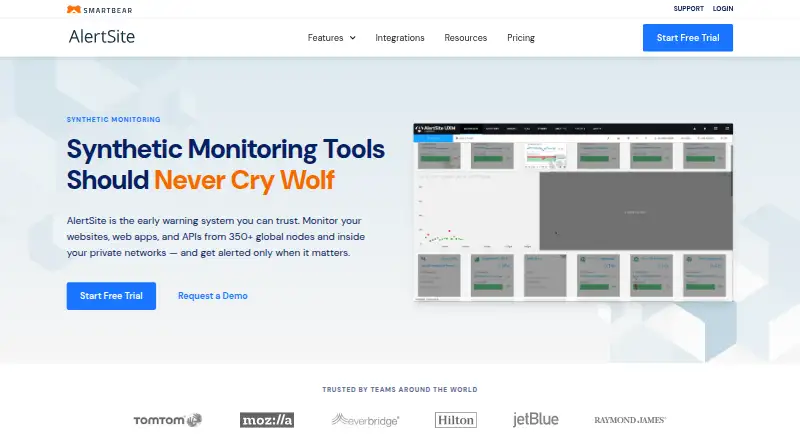The width and height of the screenshot is (800, 440).
Task: Click the TomTom logo
Action: pyautogui.click(x=168, y=420)
